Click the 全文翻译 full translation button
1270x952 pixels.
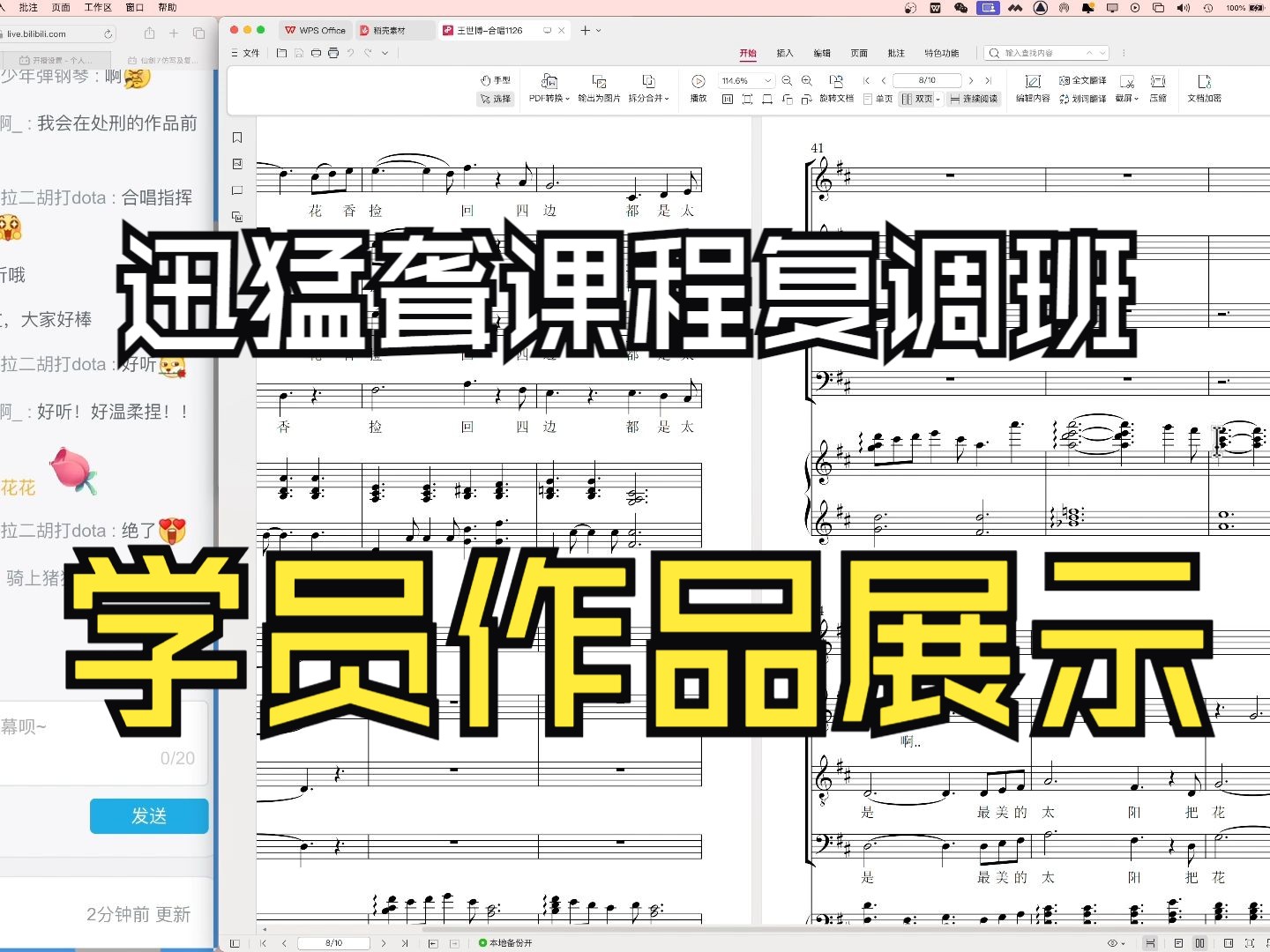(x=1082, y=80)
